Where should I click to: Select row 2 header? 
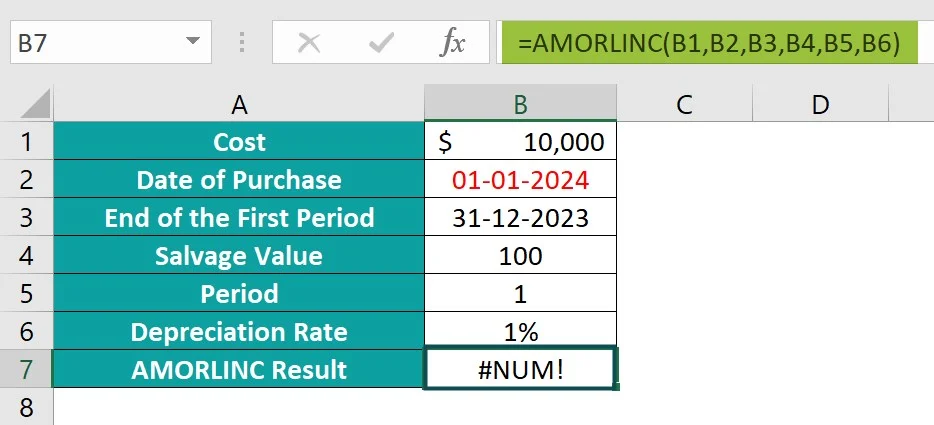click(26, 179)
